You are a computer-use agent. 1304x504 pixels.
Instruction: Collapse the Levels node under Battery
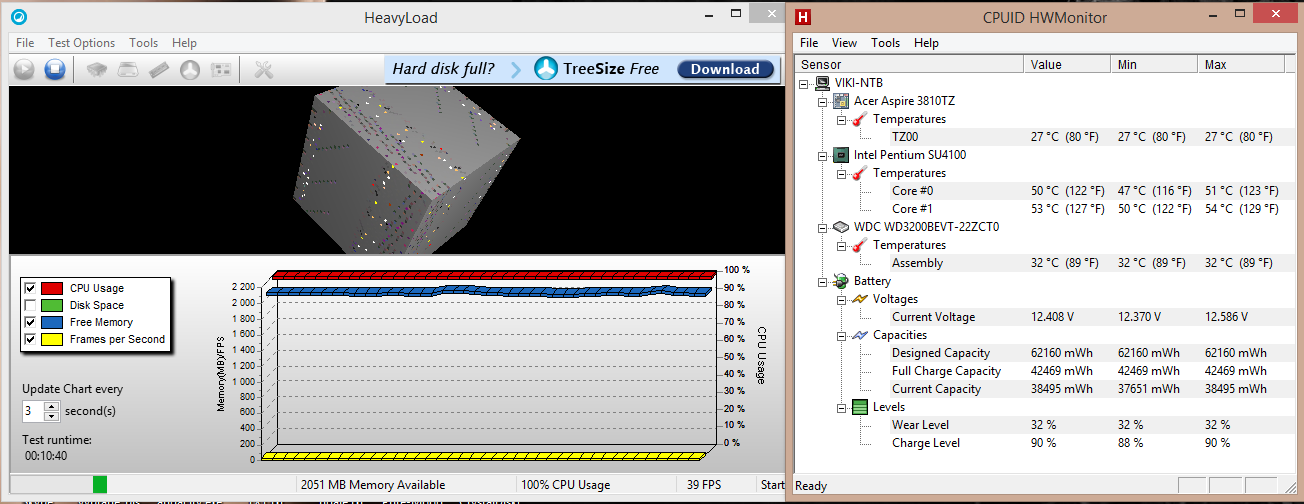click(841, 407)
